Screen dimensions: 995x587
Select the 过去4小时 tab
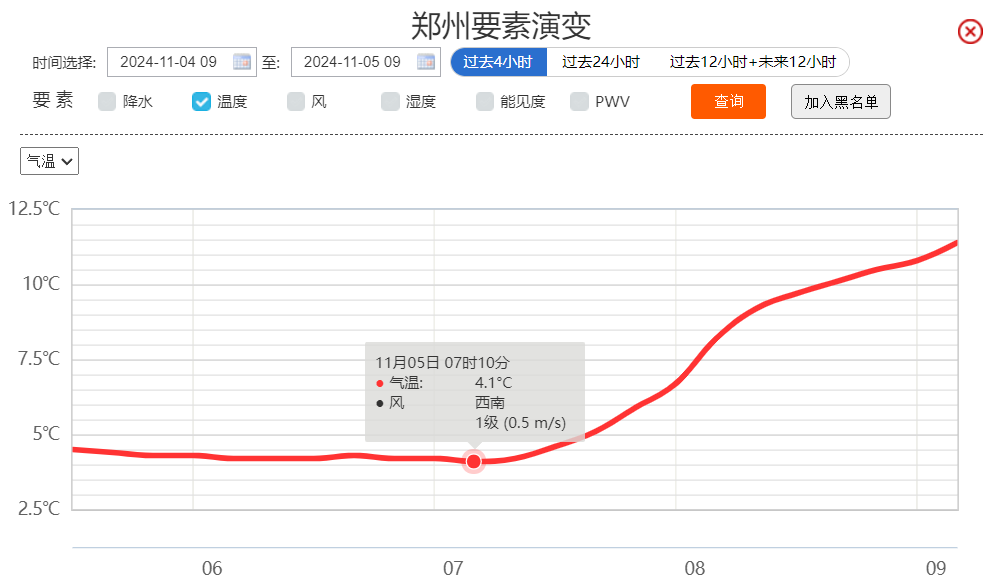(499, 62)
